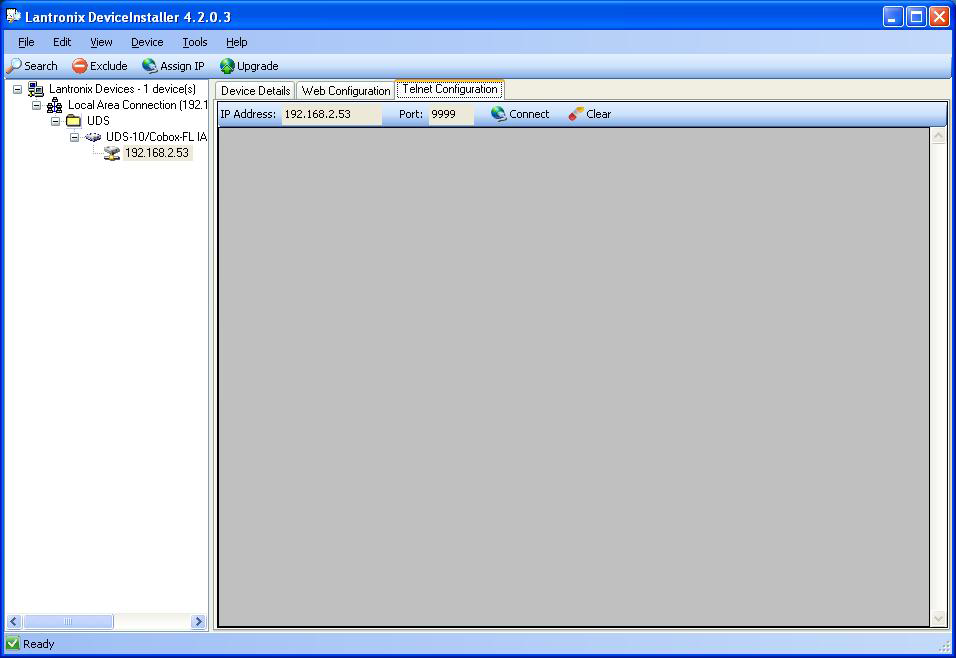The height and width of the screenshot is (658, 956).
Task: Select the UDS-10/Cobox-FL IA tree row
Action: click(x=156, y=137)
